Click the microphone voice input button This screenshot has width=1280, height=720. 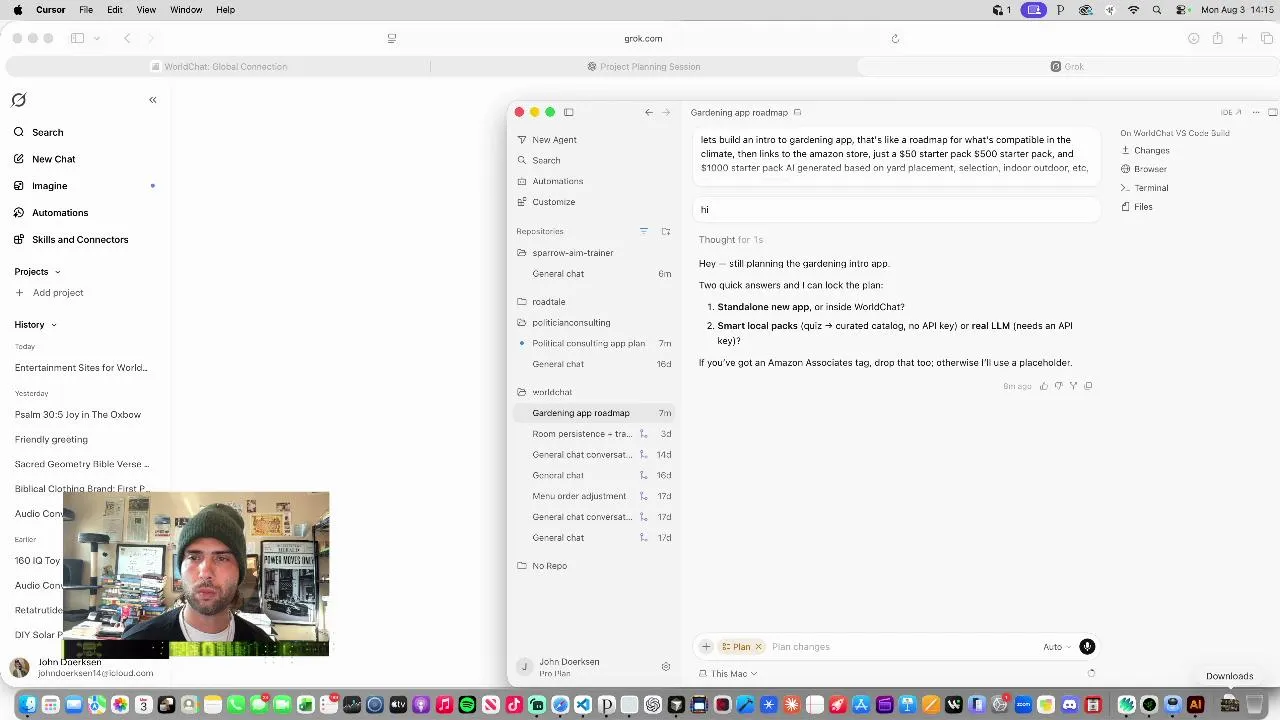point(1087,647)
